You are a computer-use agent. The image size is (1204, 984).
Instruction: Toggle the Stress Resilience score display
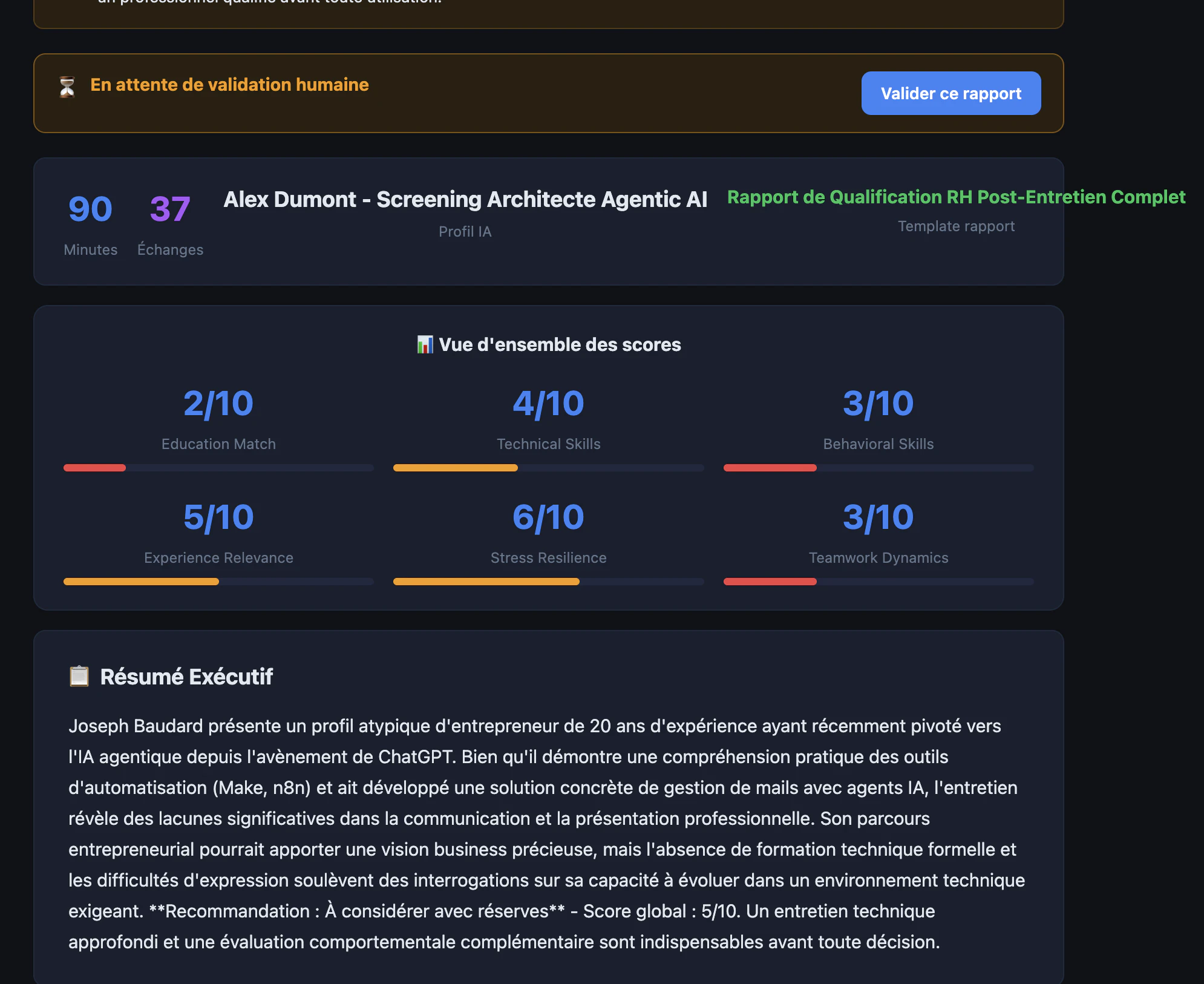click(548, 516)
